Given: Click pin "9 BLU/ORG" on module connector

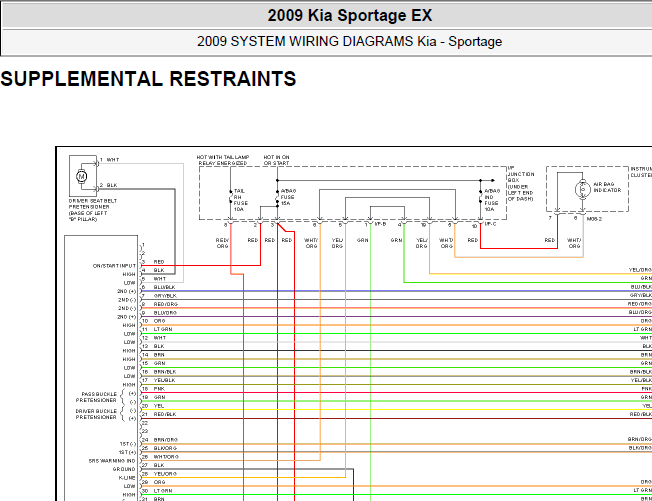Looking at the screenshot, I should coord(160,313).
